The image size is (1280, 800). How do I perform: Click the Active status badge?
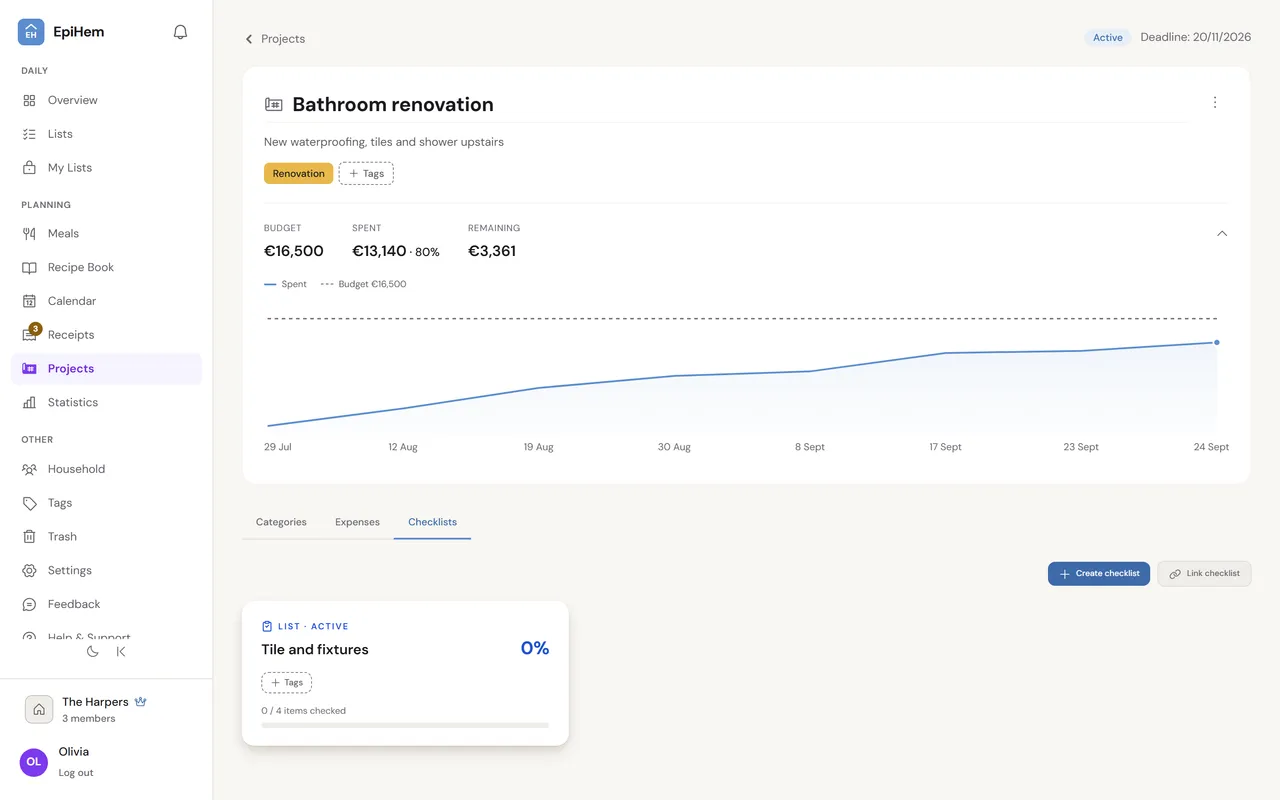pyautogui.click(x=1108, y=38)
